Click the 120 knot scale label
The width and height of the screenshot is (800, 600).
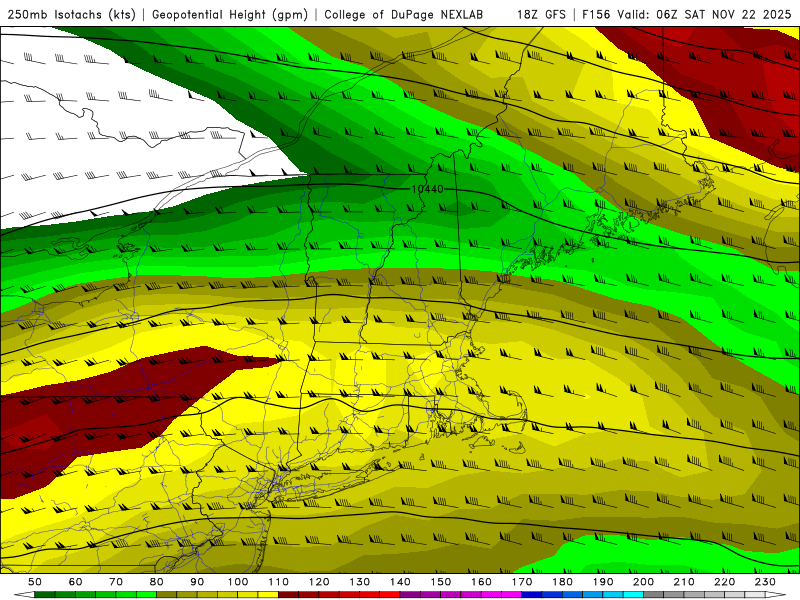(319, 582)
